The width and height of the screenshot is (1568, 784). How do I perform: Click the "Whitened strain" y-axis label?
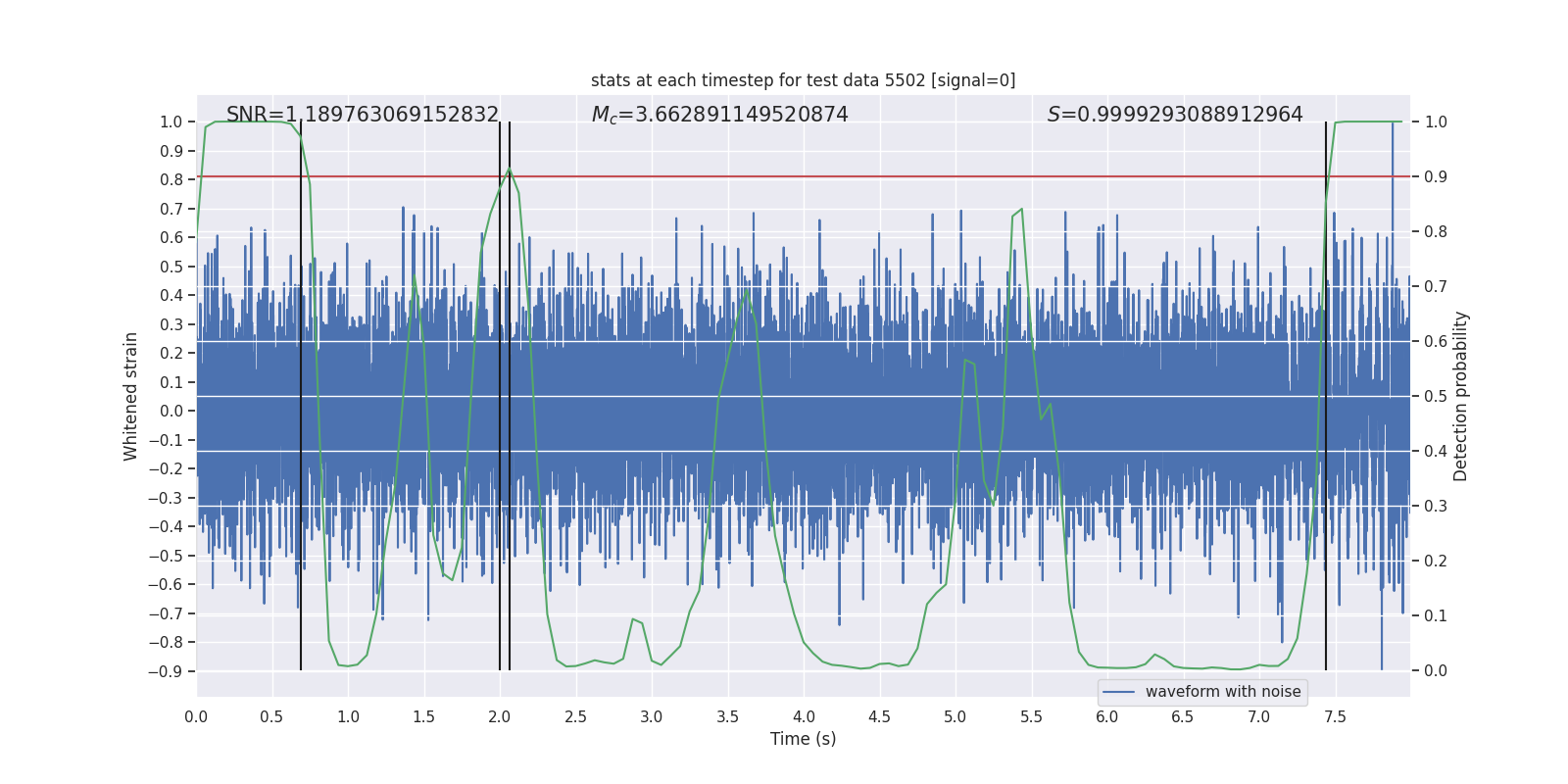point(131,396)
